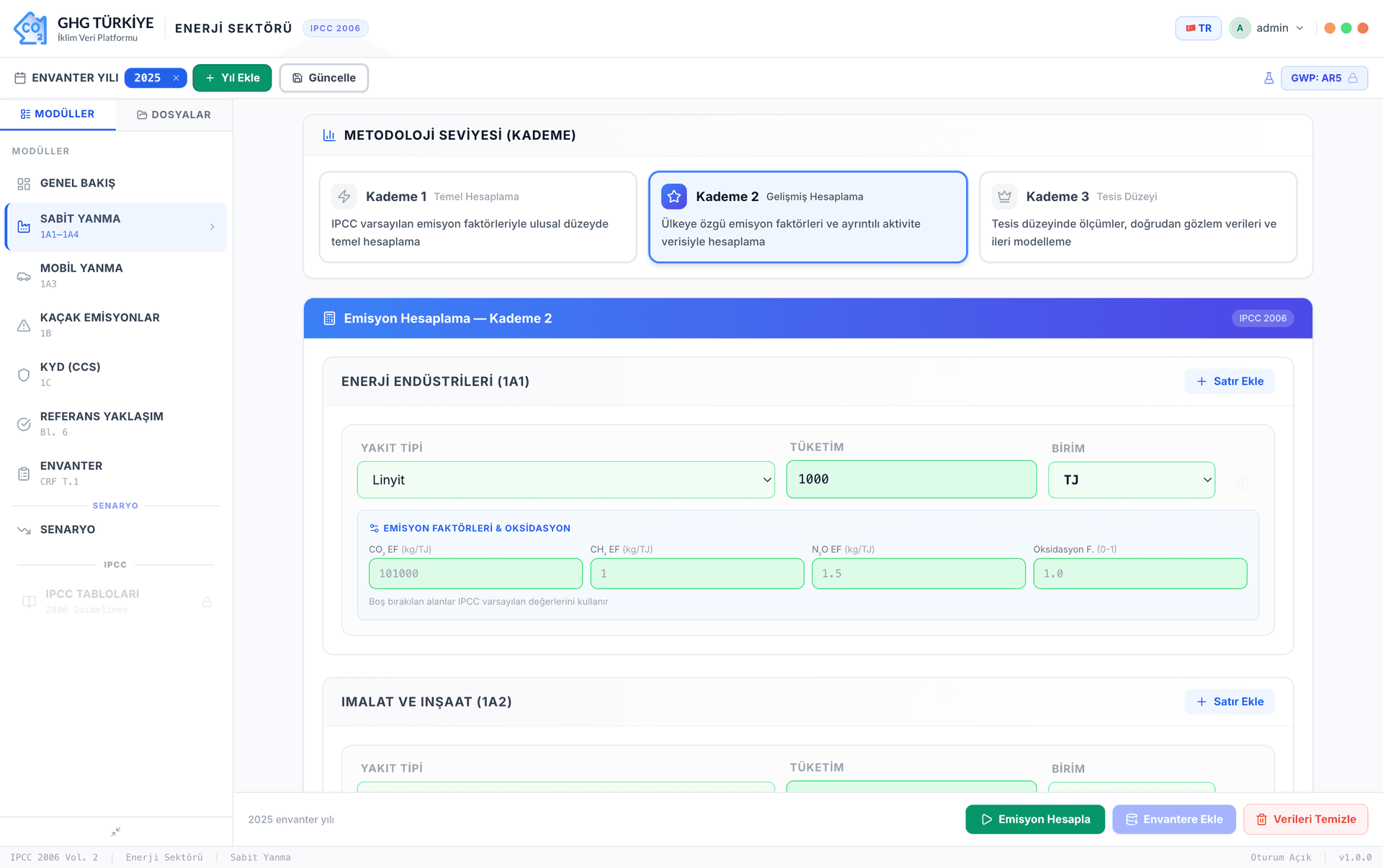Click the Verileri Temizle button
This screenshot has width=1383, height=868.
coord(1306,820)
